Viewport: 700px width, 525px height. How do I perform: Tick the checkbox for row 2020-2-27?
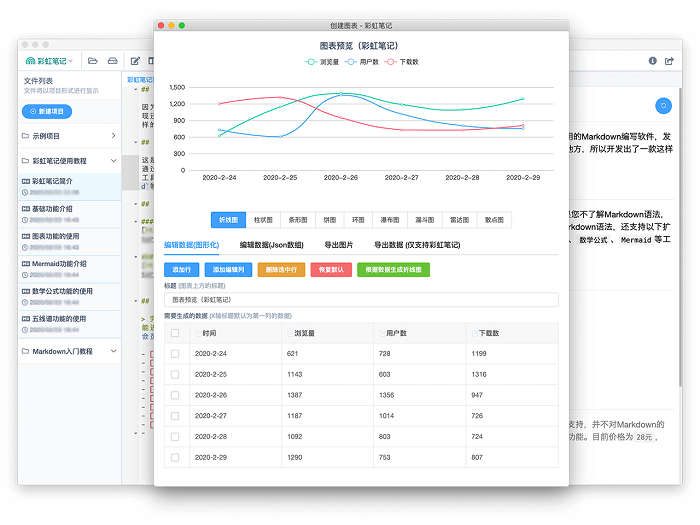(175, 415)
